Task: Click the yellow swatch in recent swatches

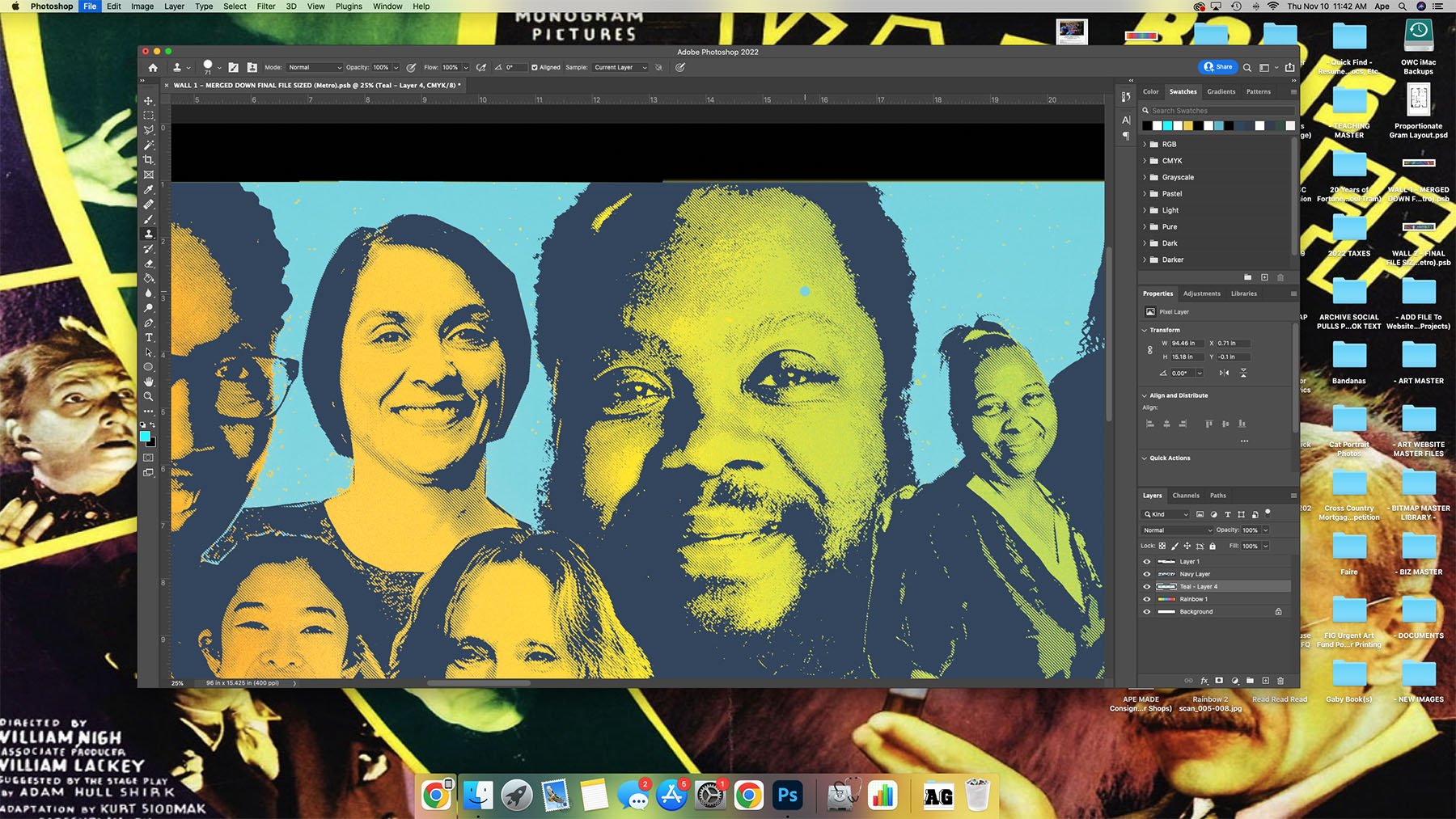Action: point(1188,126)
